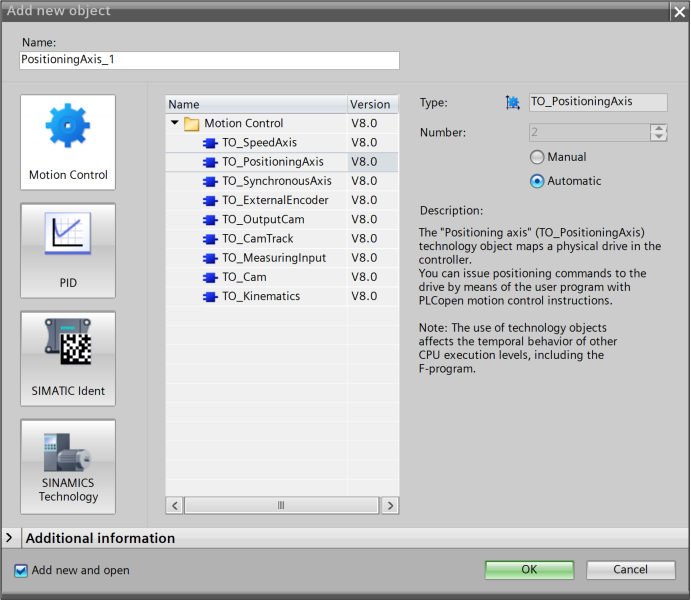
Task: Click the list's scroll left arrow
Action: tap(175, 505)
